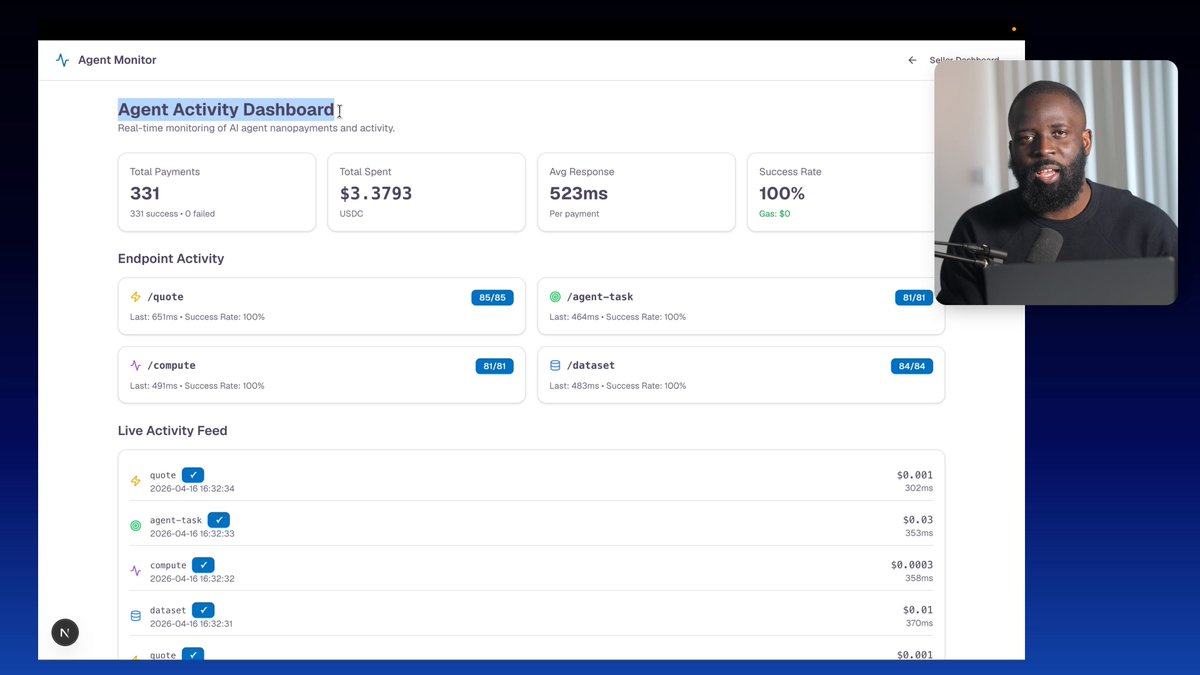The width and height of the screenshot is (1200, 675).
Task: Click the USDC label under Total Spent
Action: coord(352,214)
